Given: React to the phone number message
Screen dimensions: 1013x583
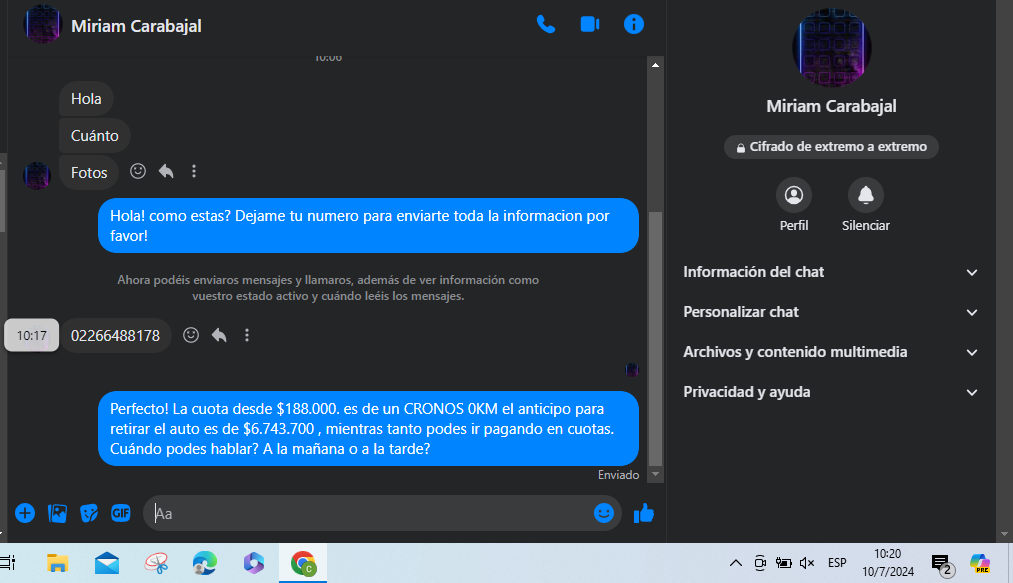Looking at the screenshot, I should click(x=191, y=335).
